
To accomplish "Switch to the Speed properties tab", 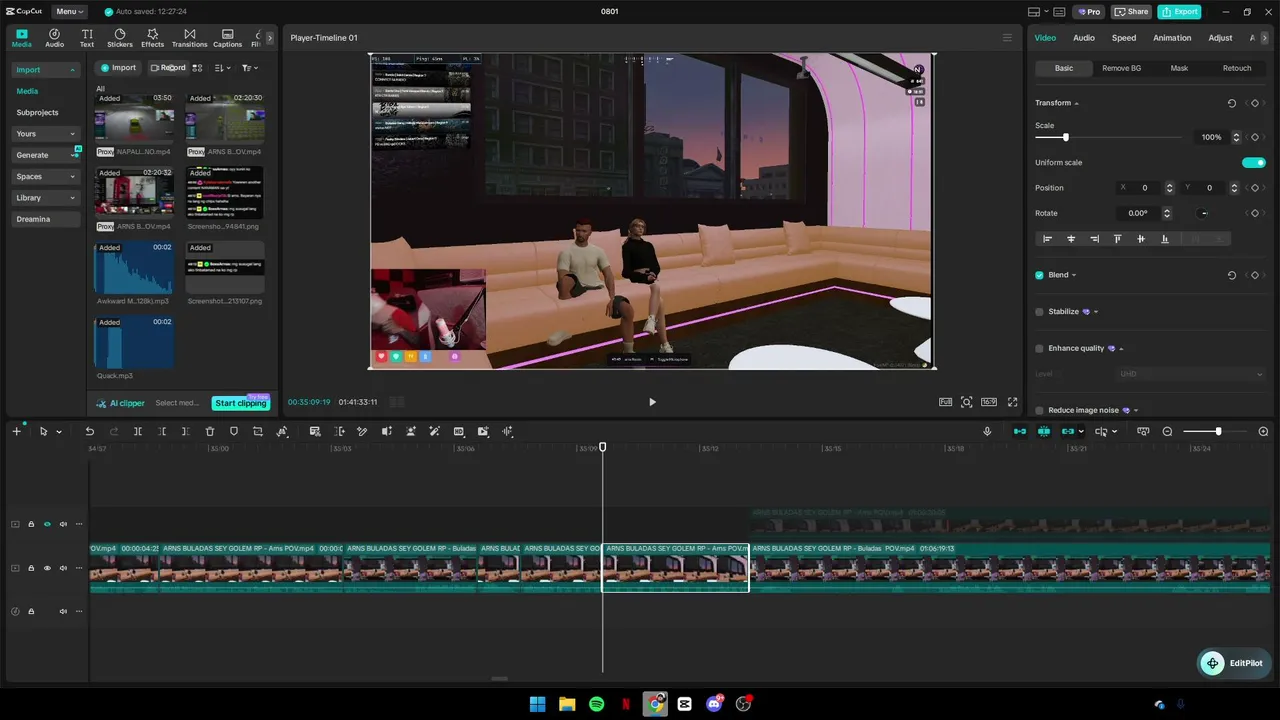I will [x=1124, y=38].
